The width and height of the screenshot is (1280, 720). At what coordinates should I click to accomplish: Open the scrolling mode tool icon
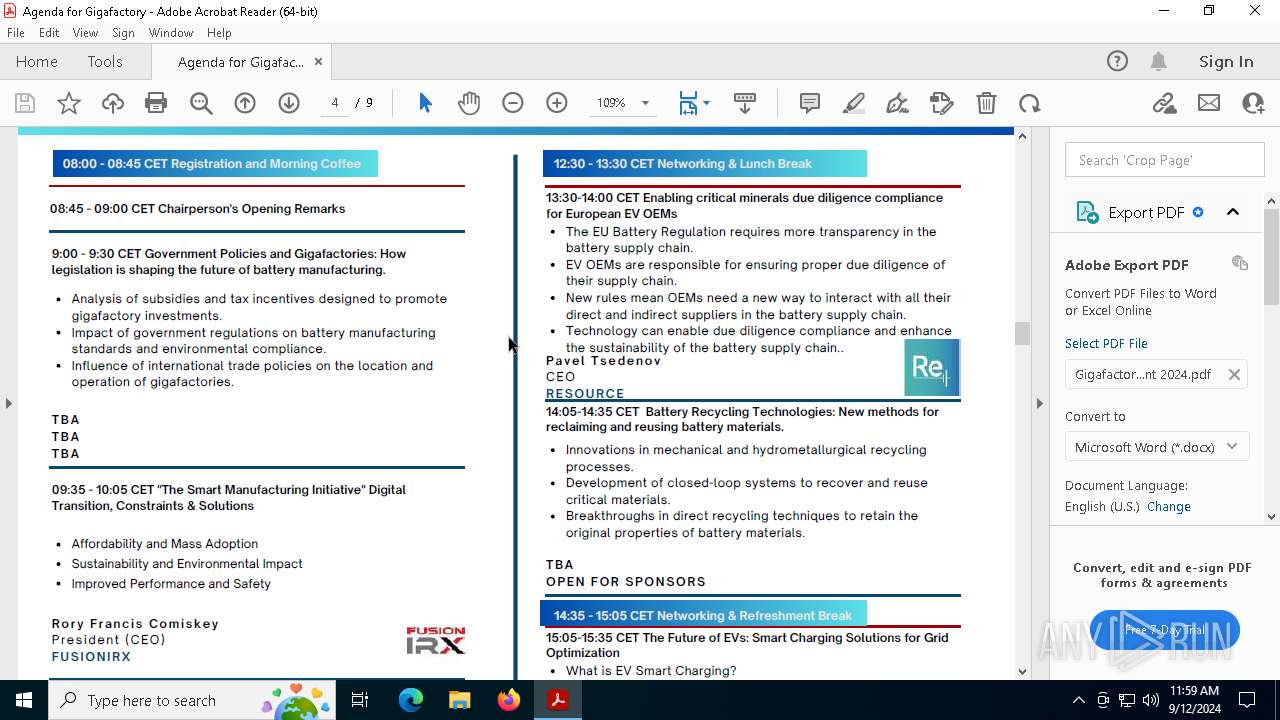[x=745, y=103]
